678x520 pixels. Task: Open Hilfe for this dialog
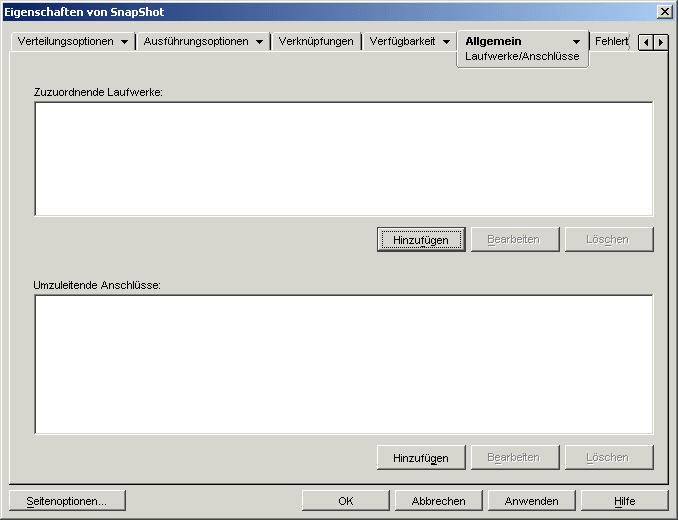pos(624,501)
